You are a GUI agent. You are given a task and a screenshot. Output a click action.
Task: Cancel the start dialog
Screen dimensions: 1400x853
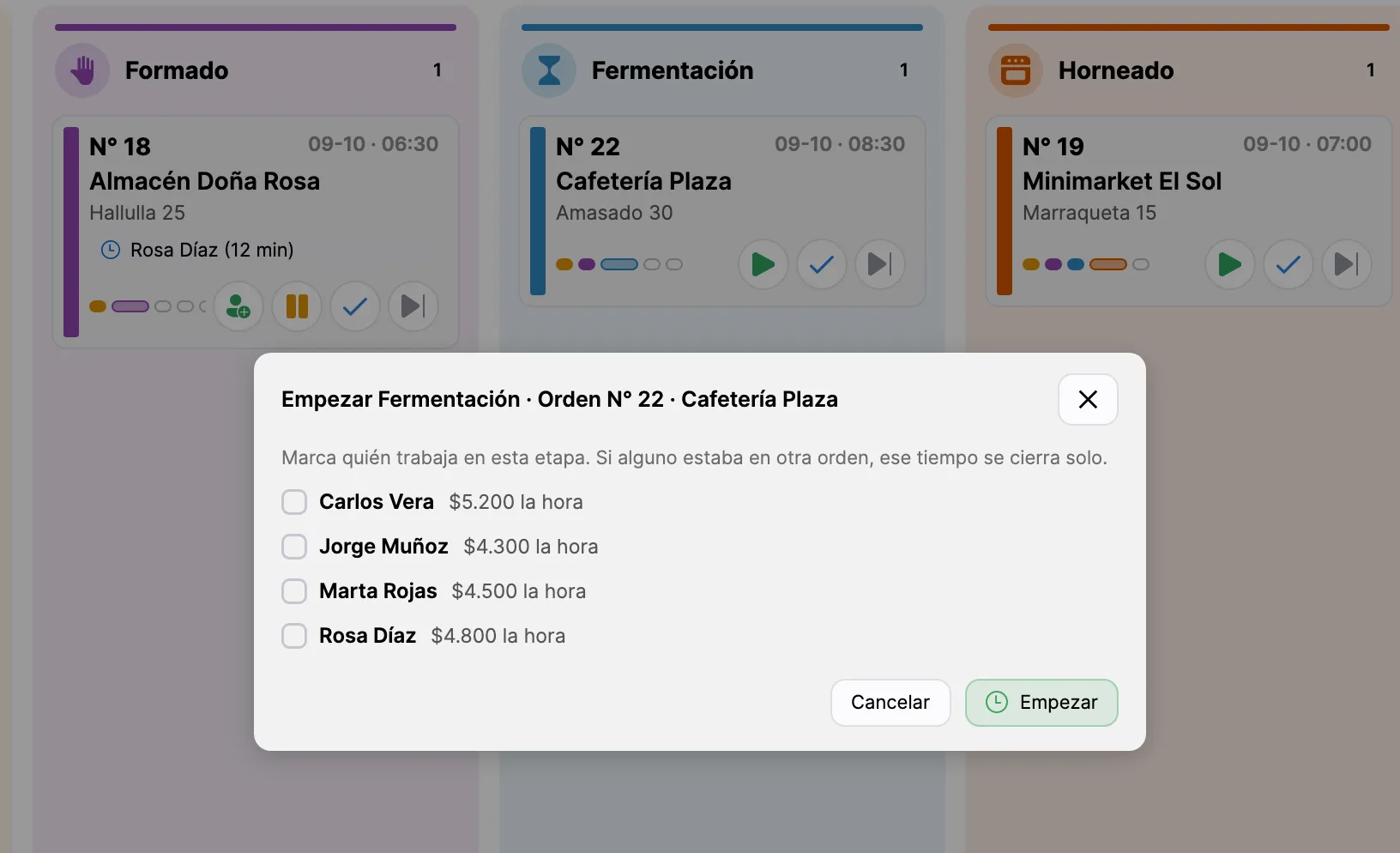point(890,703)
